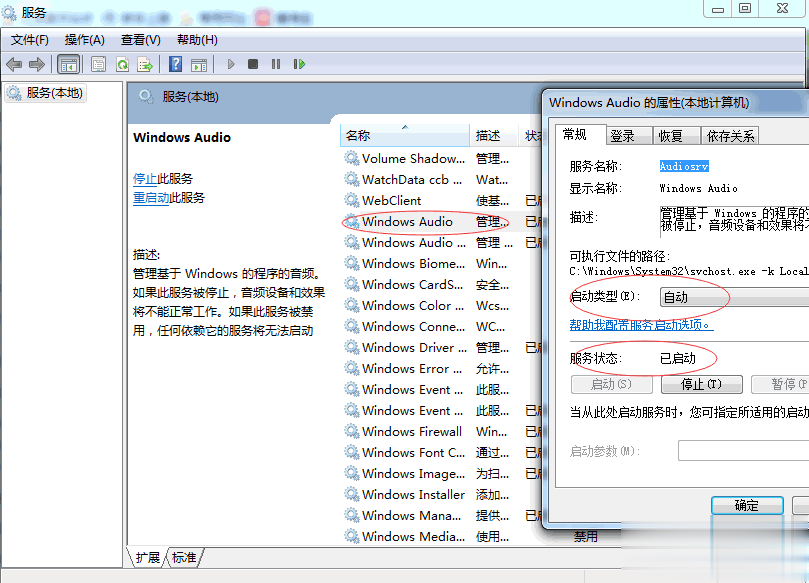The height and width of the screenshot is (583, 809).
Task: Click the Export List toolbar icon
Action: 145,64
